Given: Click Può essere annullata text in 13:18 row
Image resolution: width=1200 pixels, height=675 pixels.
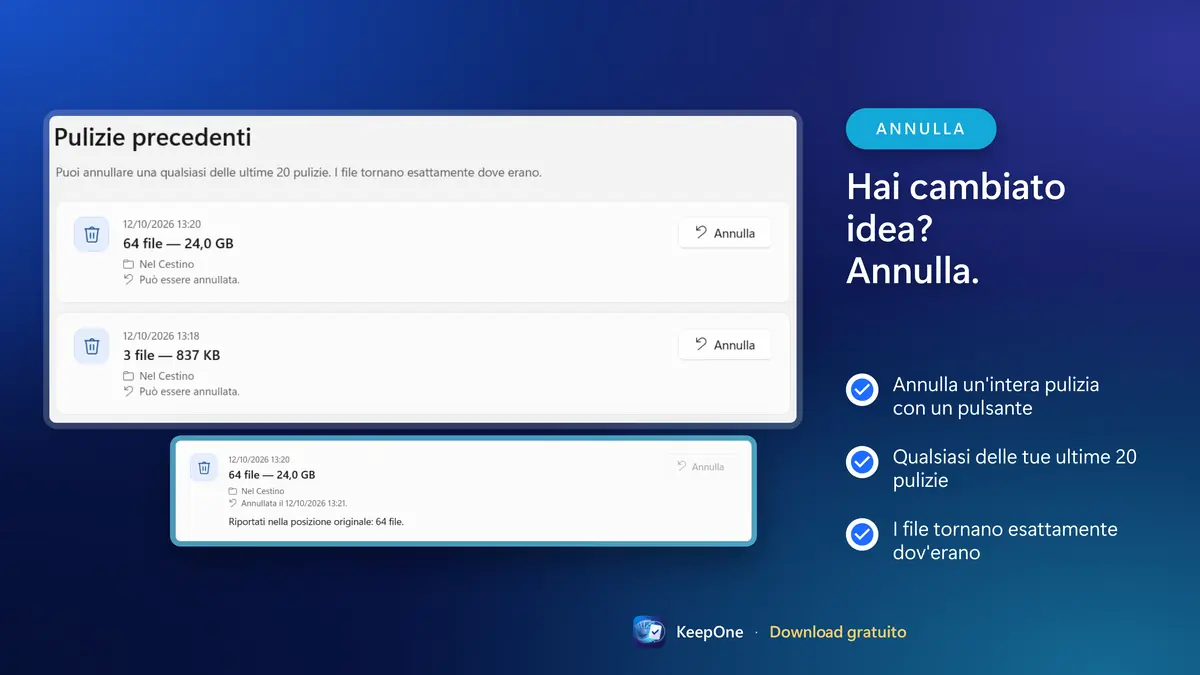Looking at the screenshot, I should pyautogui.click(x=189, y=392).
